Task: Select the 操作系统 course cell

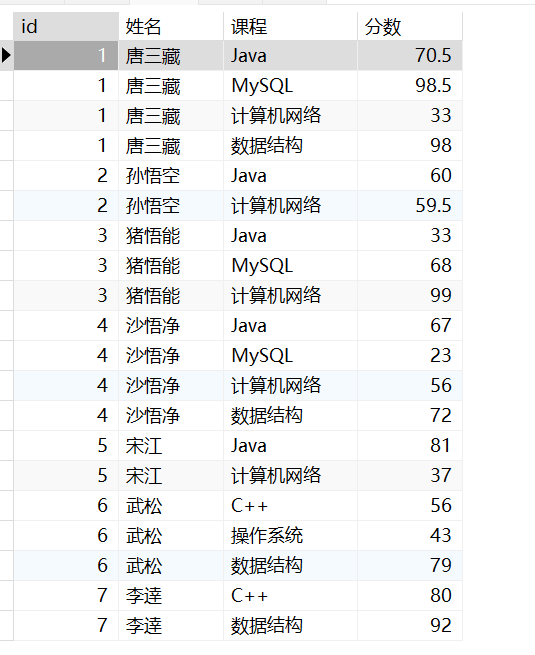Action: tap(291, 536)
